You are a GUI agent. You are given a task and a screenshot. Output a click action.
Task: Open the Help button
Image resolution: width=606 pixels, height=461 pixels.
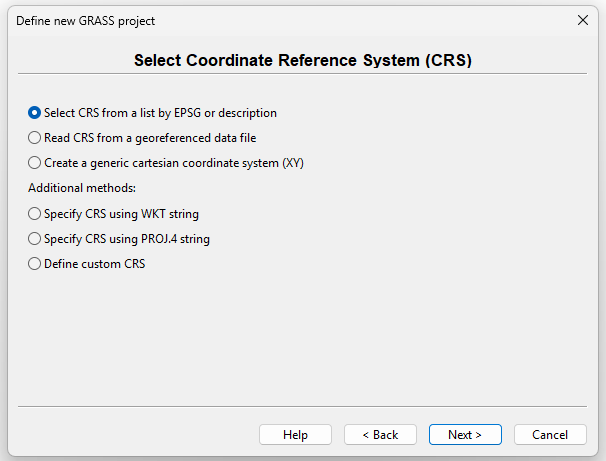pos(295,435)
